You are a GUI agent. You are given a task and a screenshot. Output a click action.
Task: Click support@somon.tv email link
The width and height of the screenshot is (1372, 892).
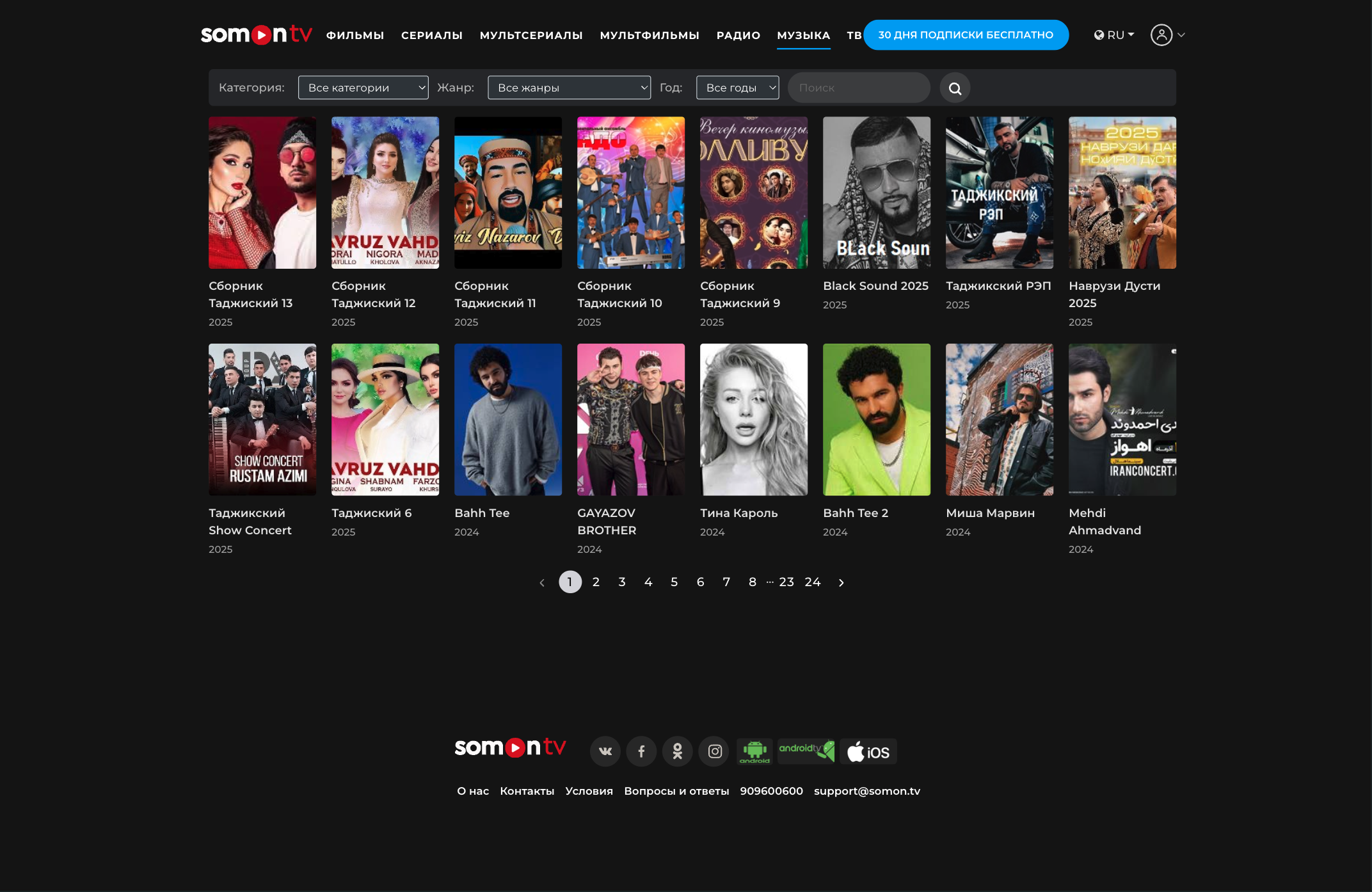point(867,791)
